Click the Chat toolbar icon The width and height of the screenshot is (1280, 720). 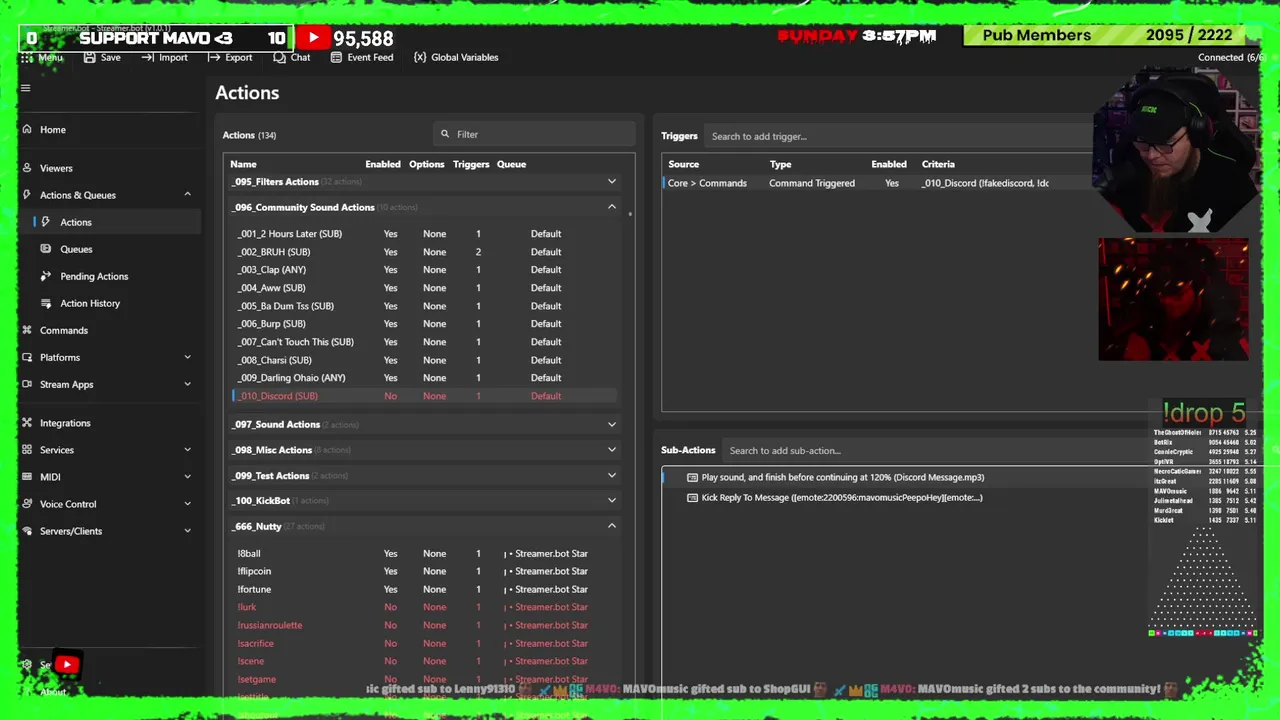pyautogui.click(x=279, y=57)
